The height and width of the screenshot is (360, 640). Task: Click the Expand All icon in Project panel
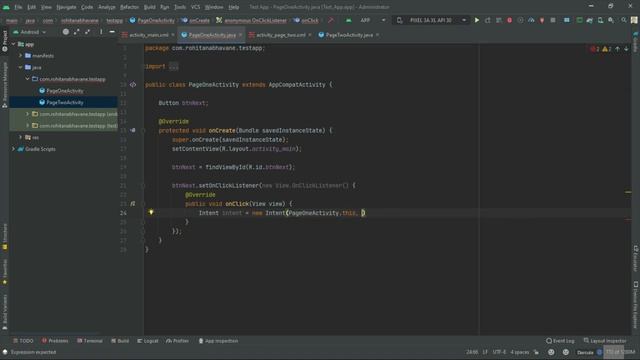[x=77, y=32]
